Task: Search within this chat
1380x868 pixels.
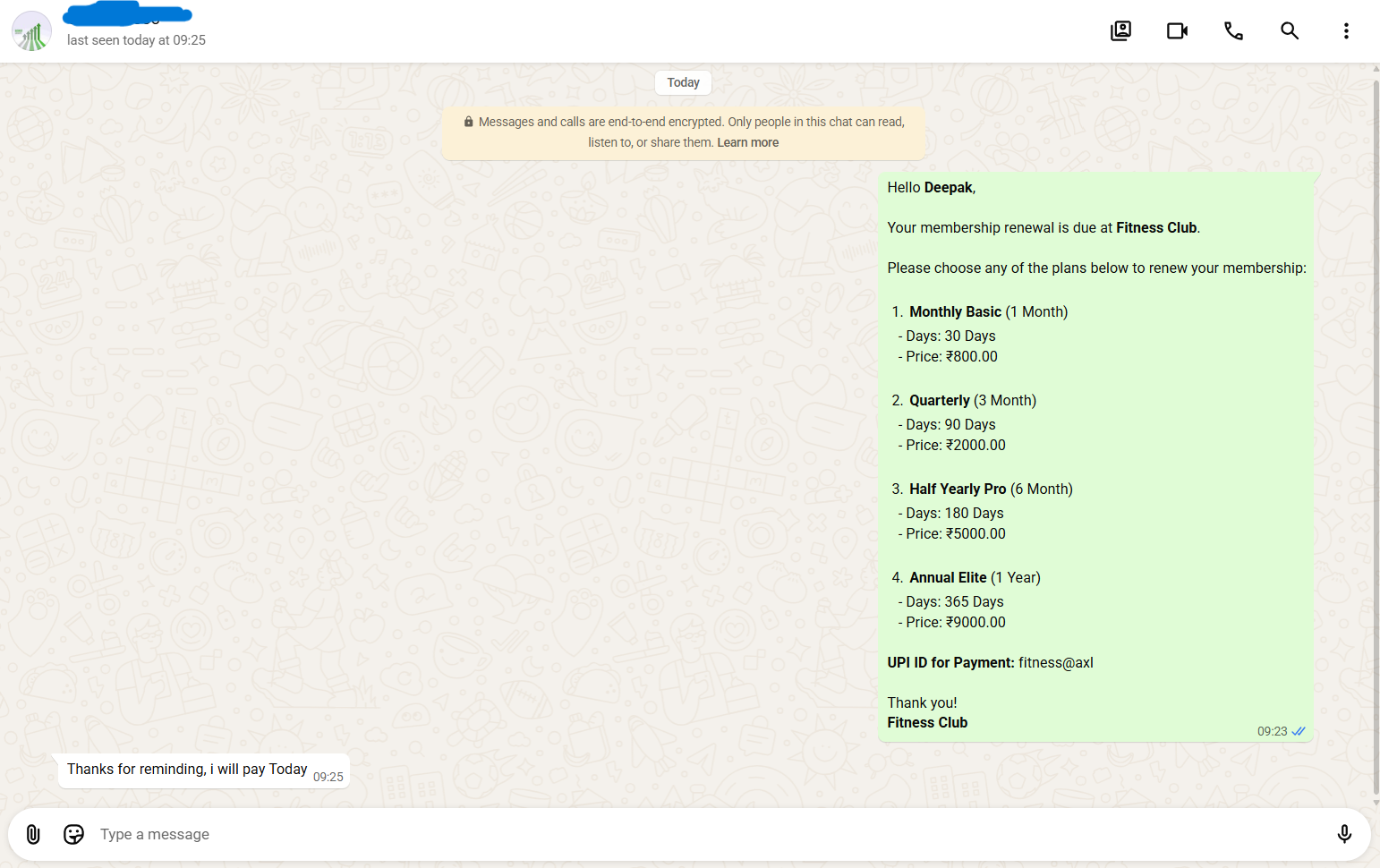Action: coord(1290,31)
